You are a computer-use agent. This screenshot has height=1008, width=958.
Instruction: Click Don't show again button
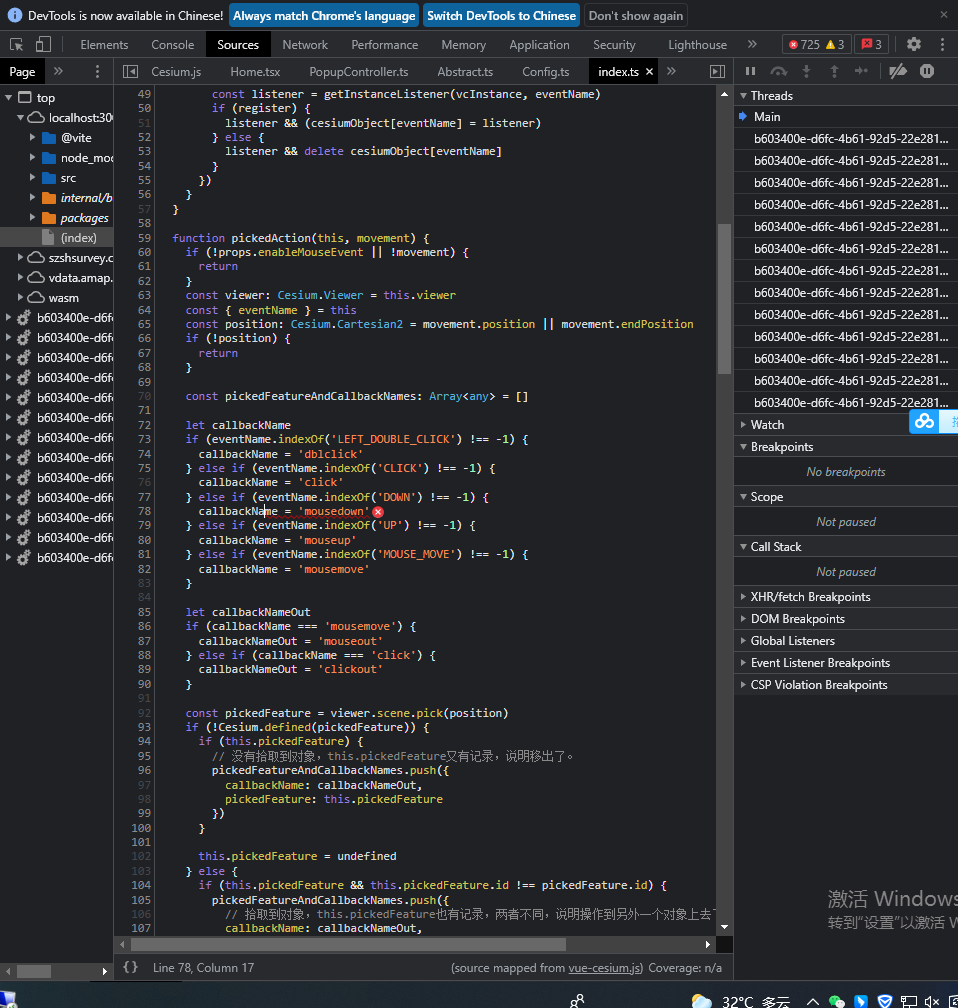pyautogui.click(x=635, y=15)
